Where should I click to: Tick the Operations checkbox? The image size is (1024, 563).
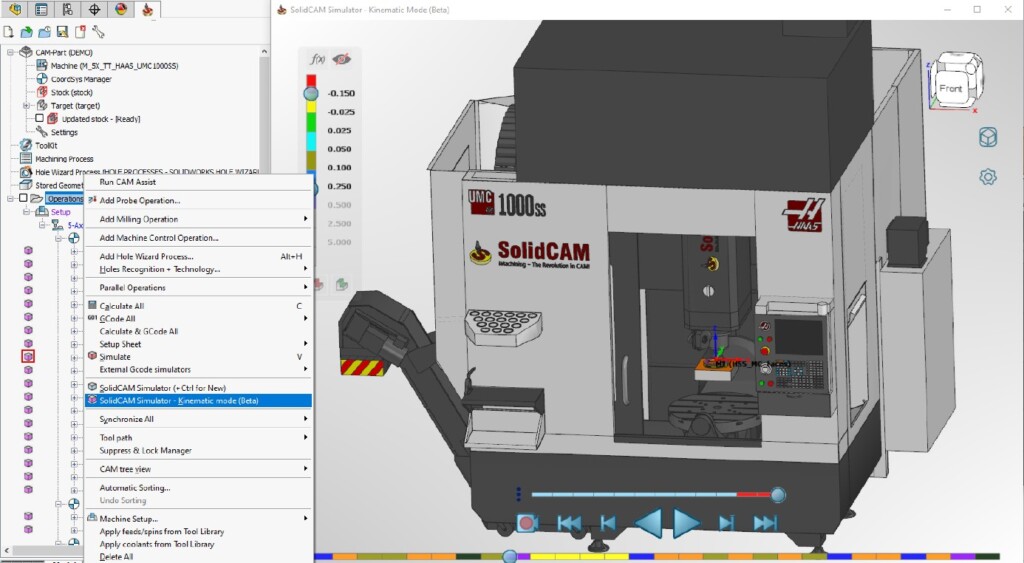point(23,198)
